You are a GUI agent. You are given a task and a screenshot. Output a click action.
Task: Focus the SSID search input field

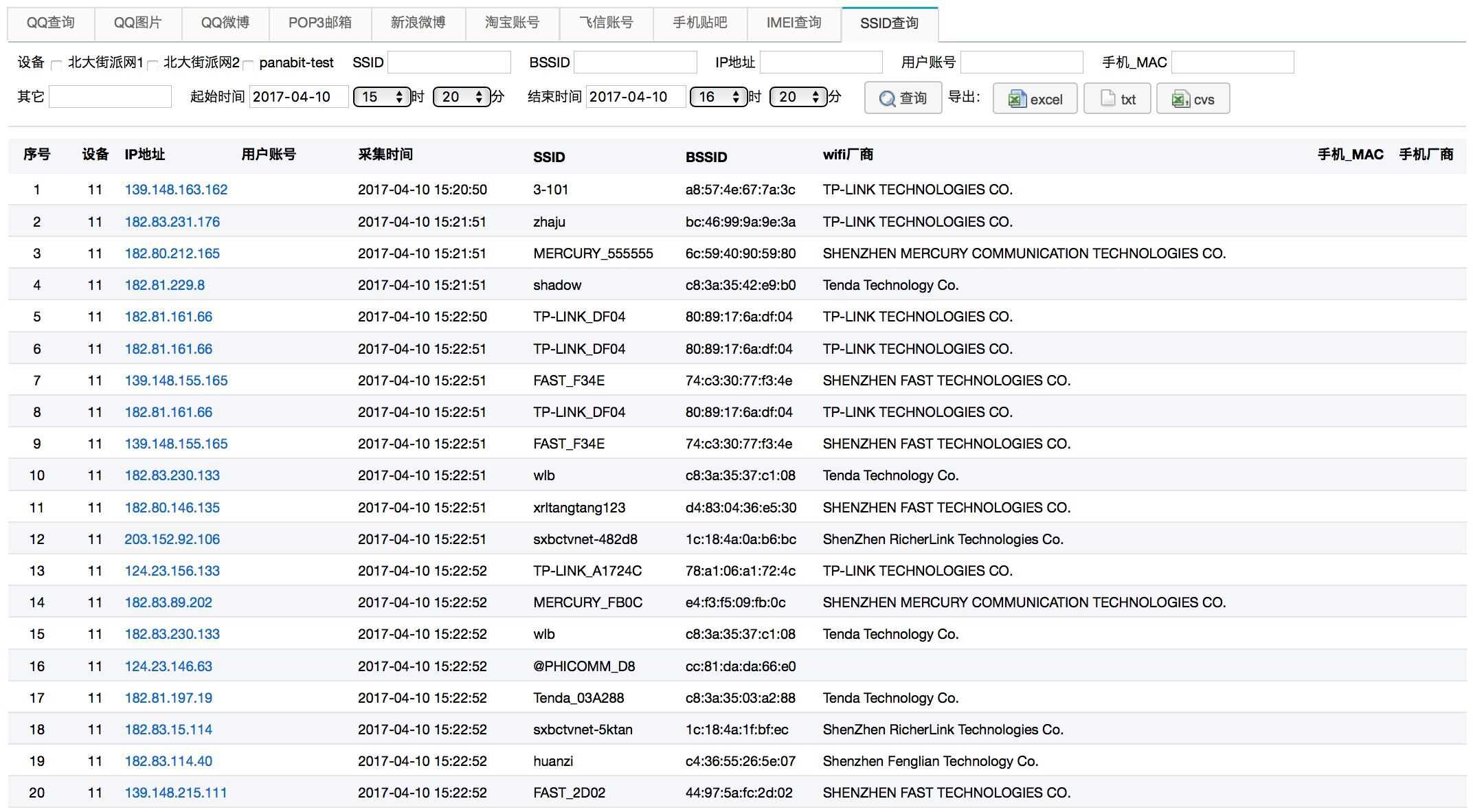[449, 62]
